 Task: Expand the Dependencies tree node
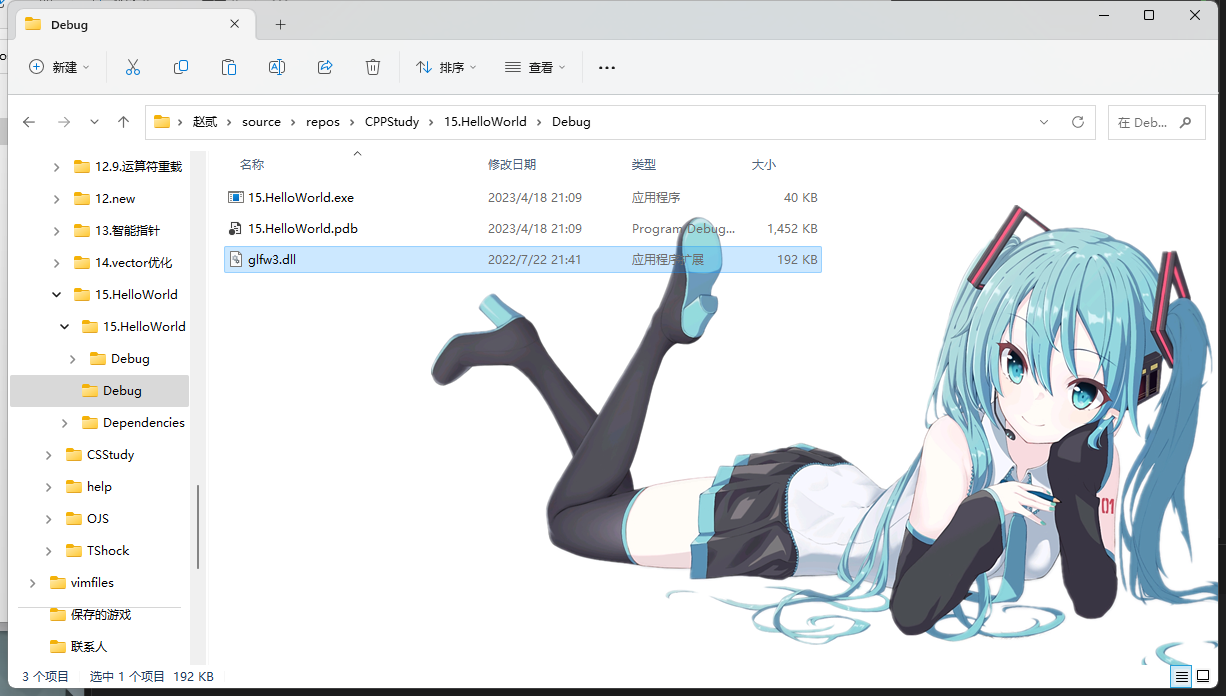click(x=65, y=423)
